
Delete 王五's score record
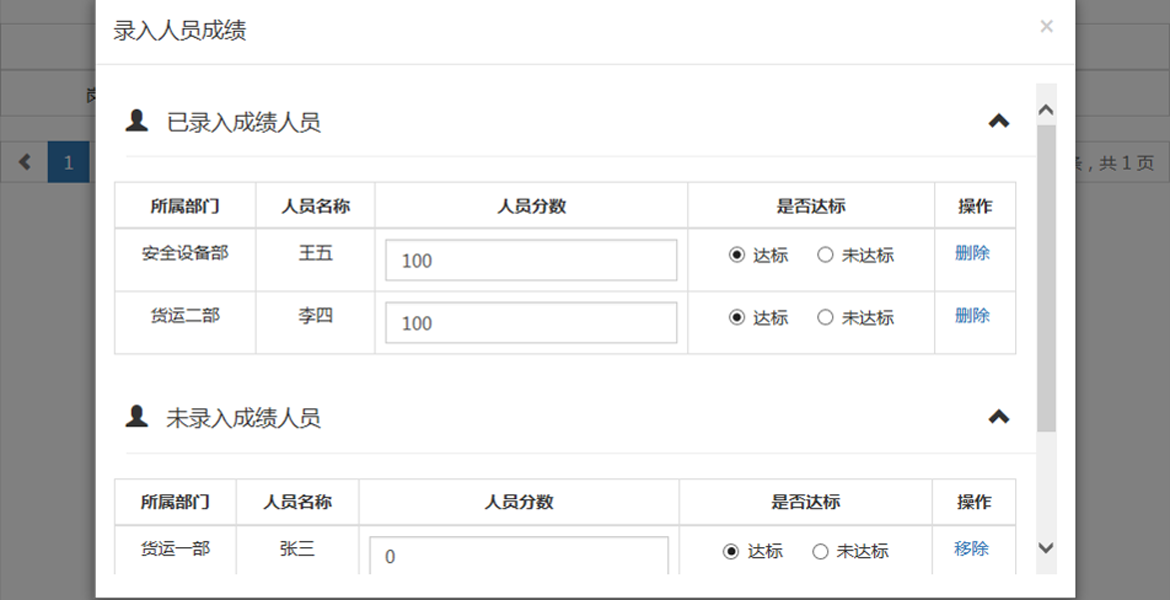(x=972, y=253)
